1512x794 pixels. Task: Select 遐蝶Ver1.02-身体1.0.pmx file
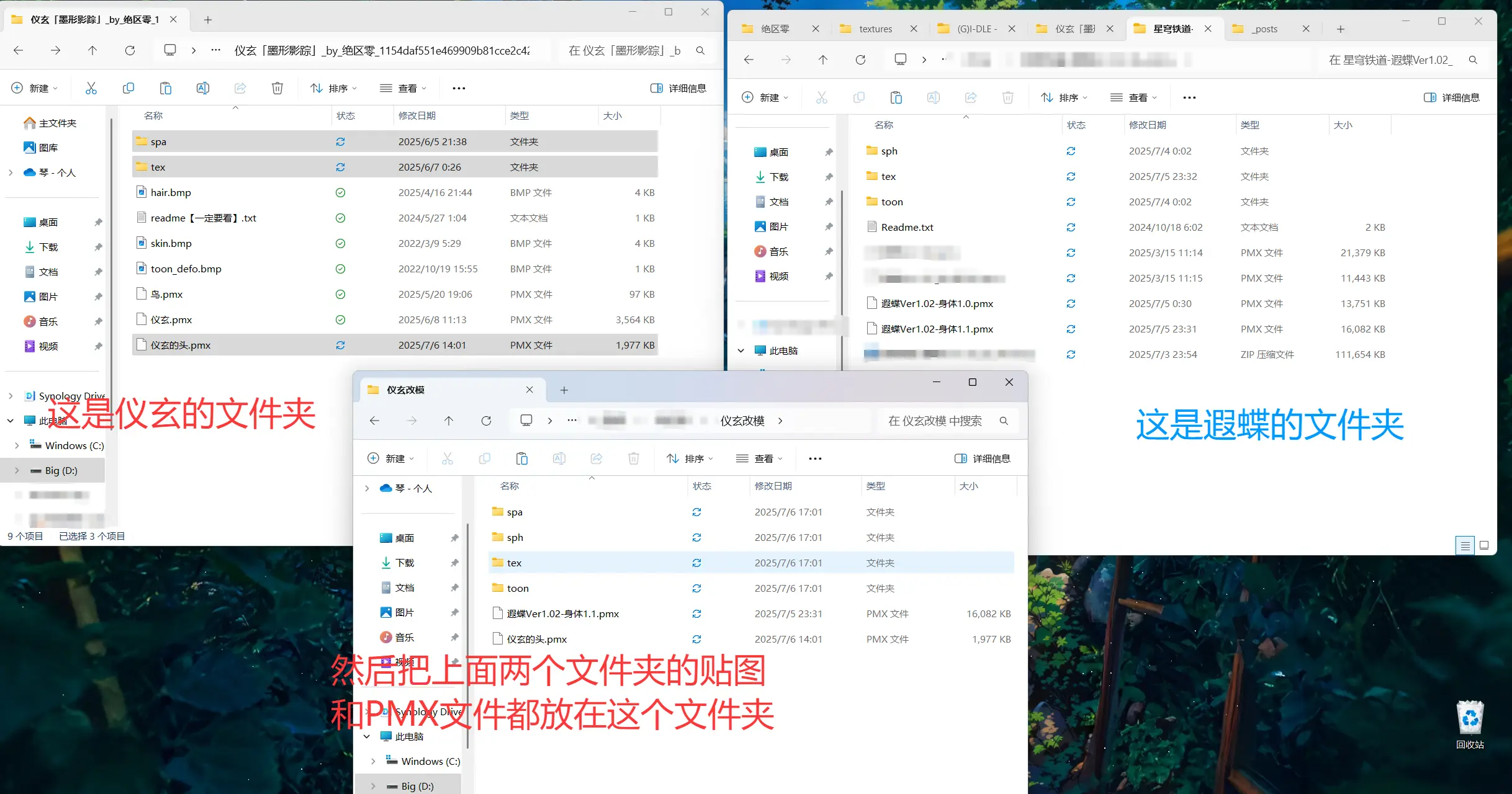tap(937, 303)
